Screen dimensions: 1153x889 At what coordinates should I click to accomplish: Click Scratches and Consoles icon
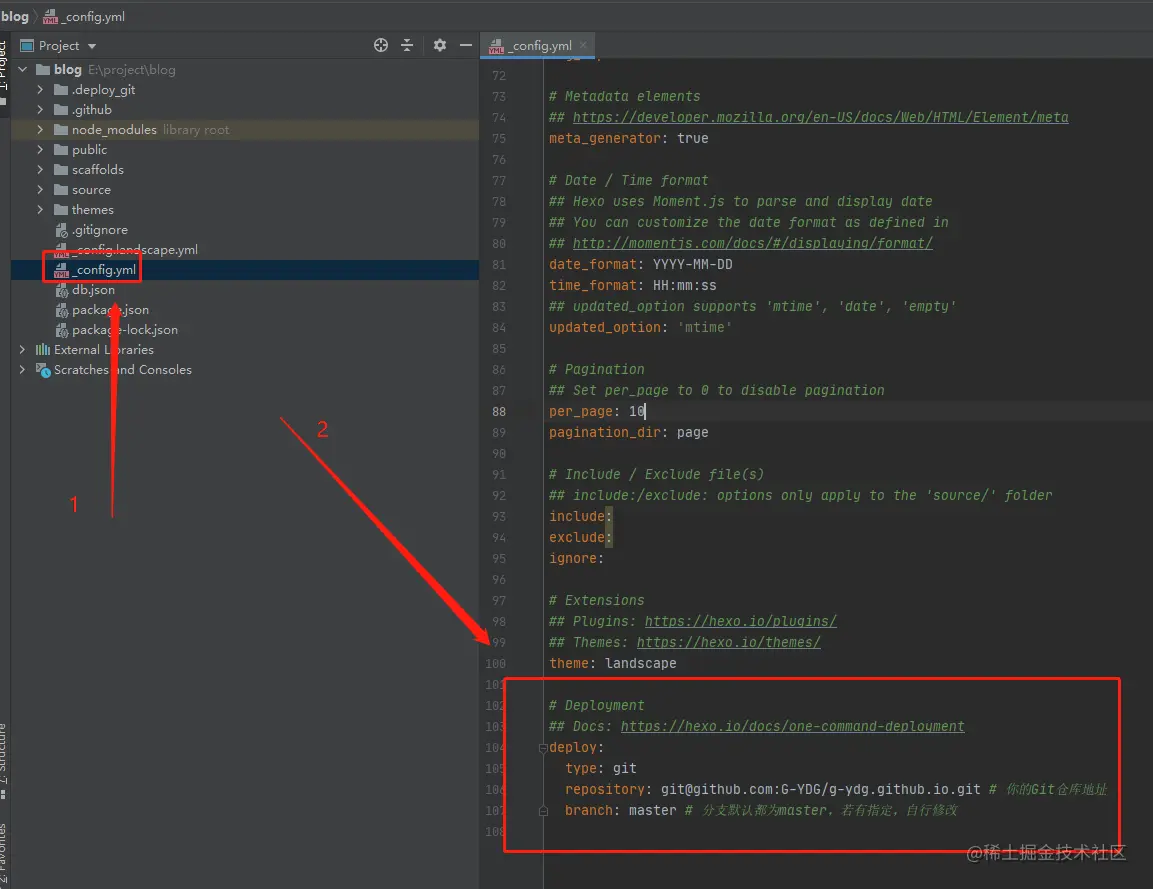[43, 370]
